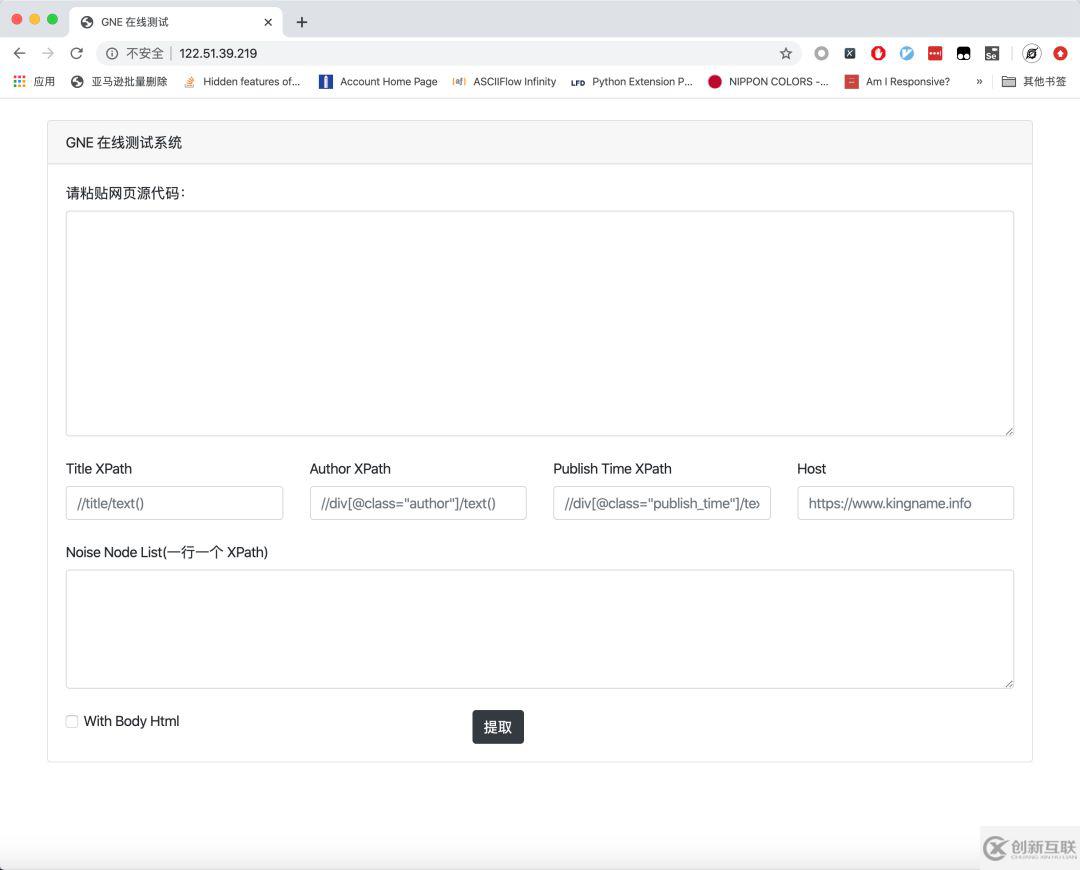Select the GNE 在线测试 browser tab
This screenshot has width=1080, height=870.
tap(176, 22)
